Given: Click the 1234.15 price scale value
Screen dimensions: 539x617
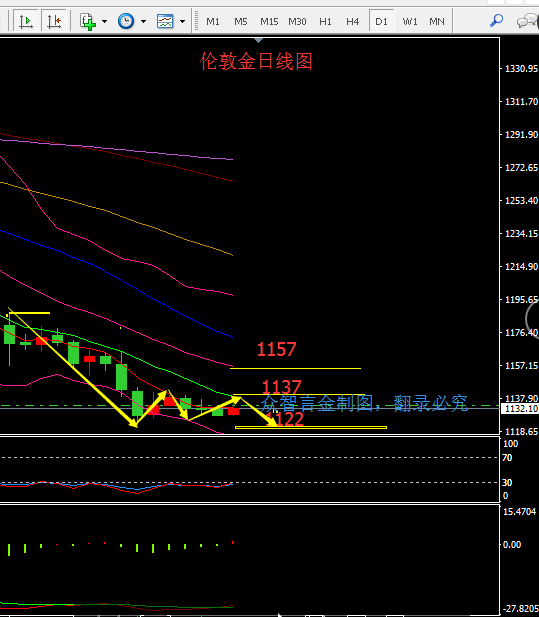Looking at the screenshot, I should tap(521, 234).
